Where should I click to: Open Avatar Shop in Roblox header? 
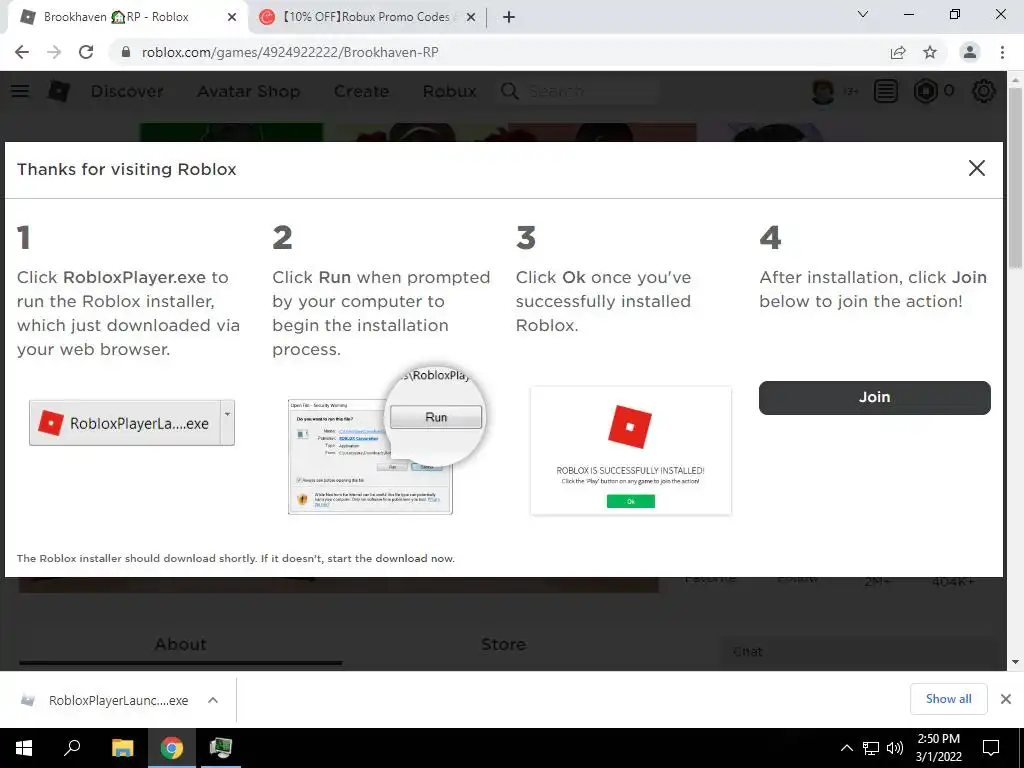click(249, 91)
